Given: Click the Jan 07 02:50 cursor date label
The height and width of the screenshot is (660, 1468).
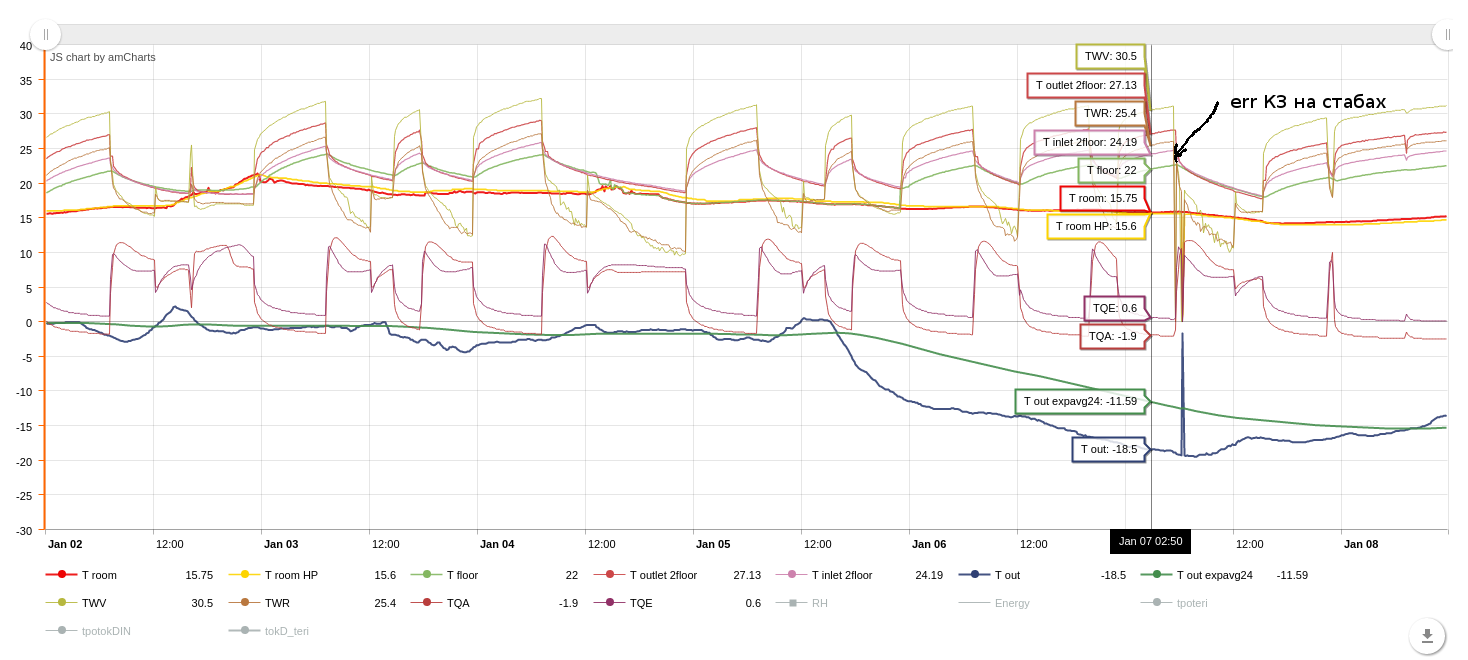Looking at the screenshot, I should pos(1150,541).
